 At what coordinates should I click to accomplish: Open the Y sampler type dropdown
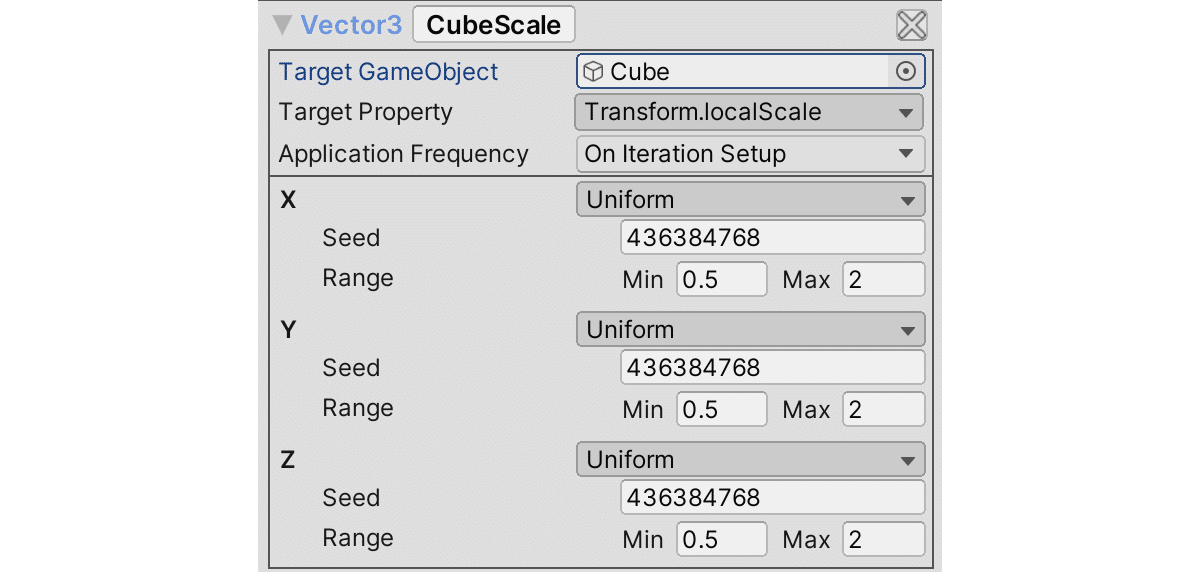point(750,330)
